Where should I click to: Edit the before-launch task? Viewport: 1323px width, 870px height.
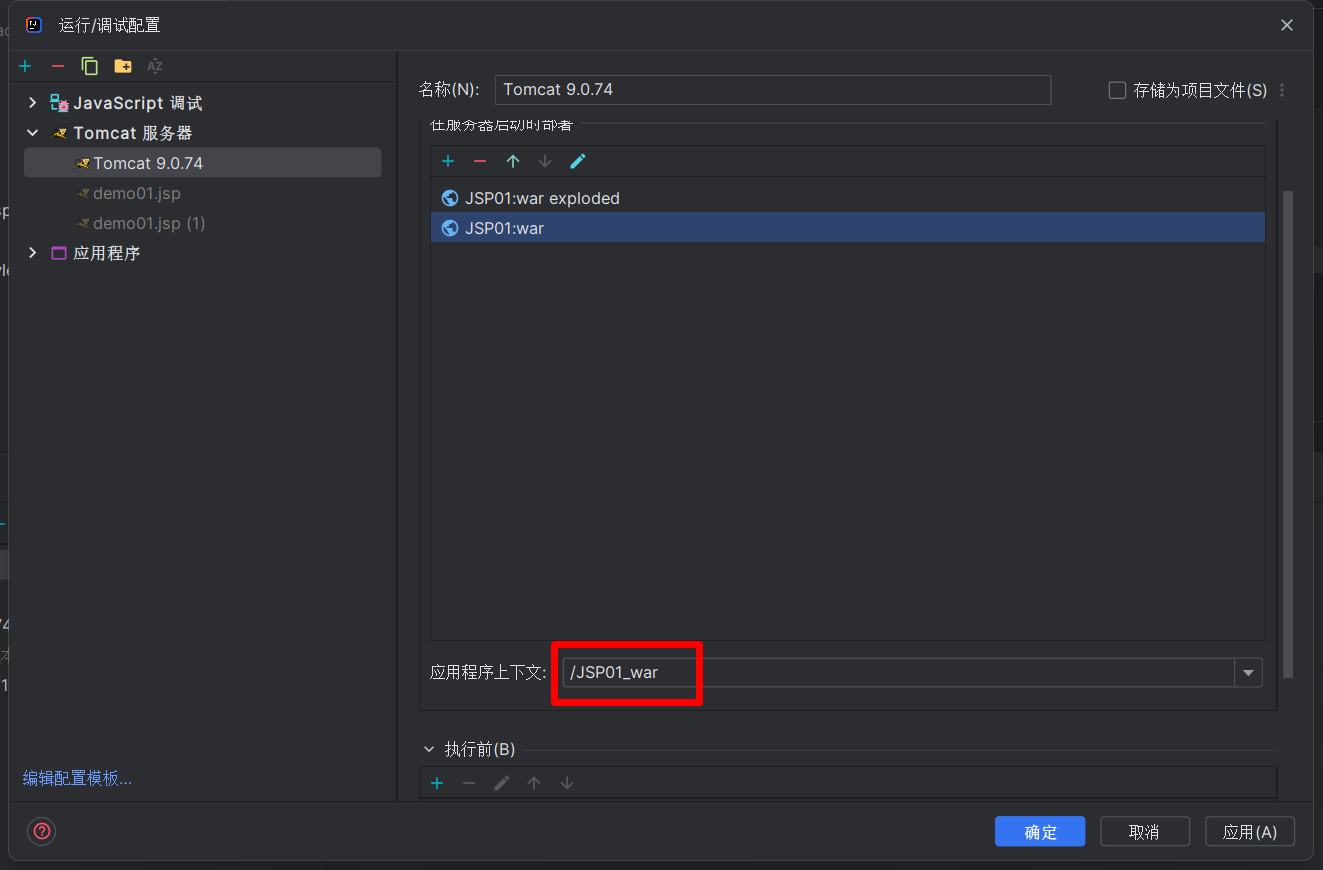tap(502, 783)
